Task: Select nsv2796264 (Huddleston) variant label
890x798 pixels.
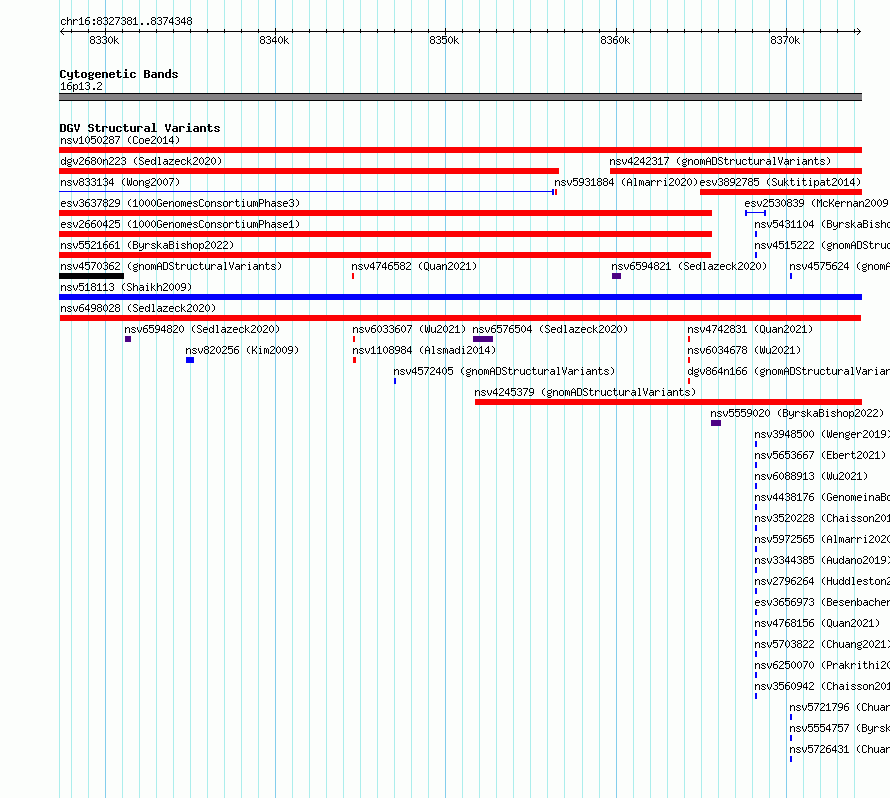Action: point(822,581)
